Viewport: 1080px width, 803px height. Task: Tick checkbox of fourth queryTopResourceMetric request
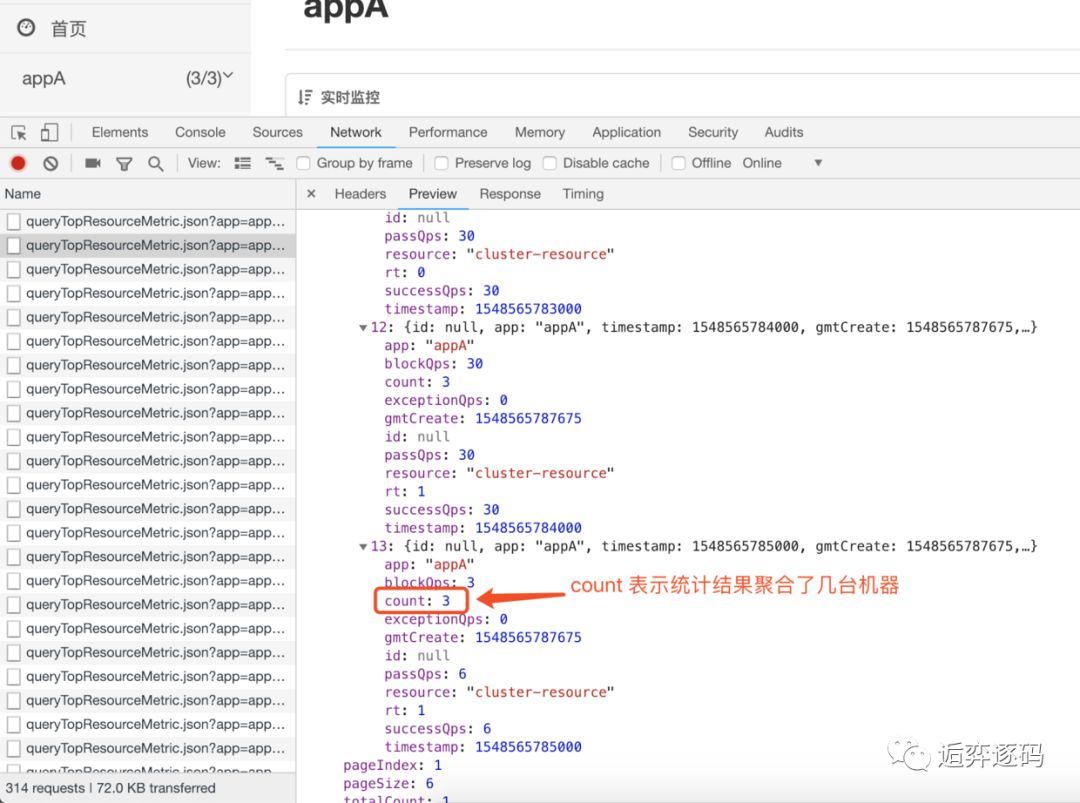(13, 294)
